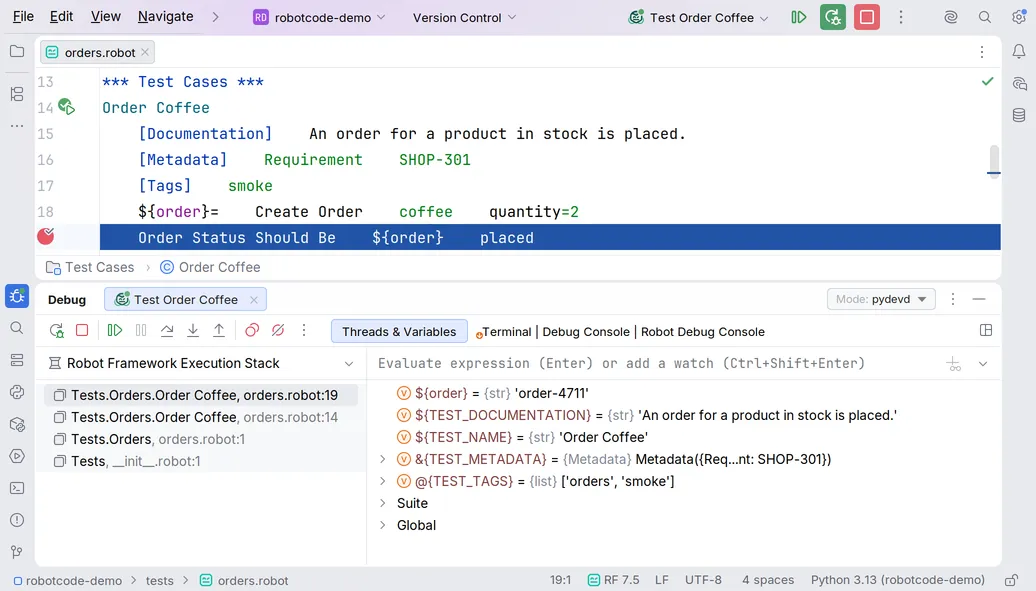The width and height of the screenshot is (1036, 591).
Task: Open IDE settings gear icon
Action: (x=1019, y=17)
